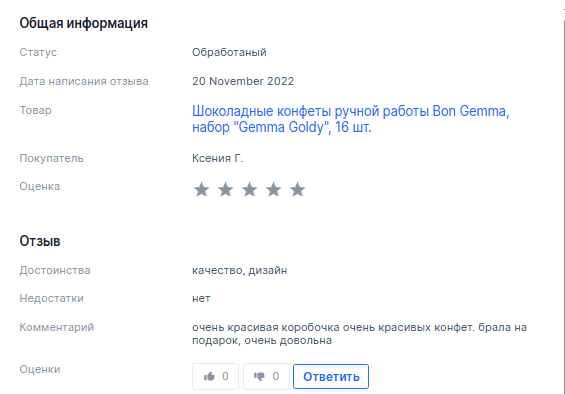Click the advantages text качество, дизайн

coord(240,270)
